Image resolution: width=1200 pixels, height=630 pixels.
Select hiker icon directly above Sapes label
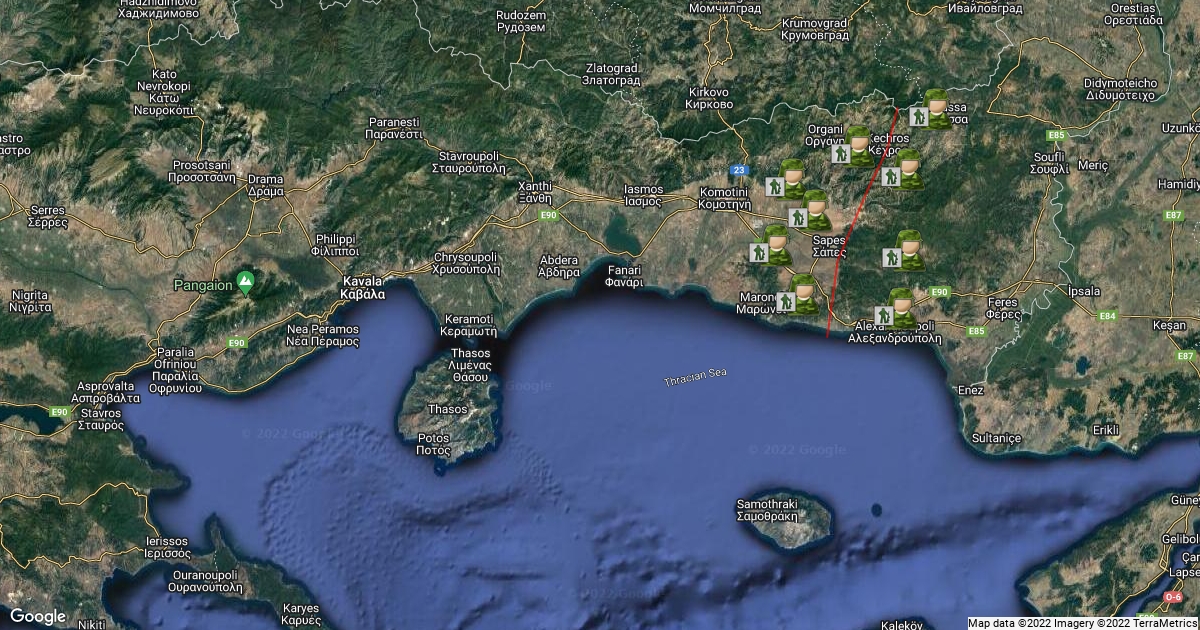tap(797, 218)
